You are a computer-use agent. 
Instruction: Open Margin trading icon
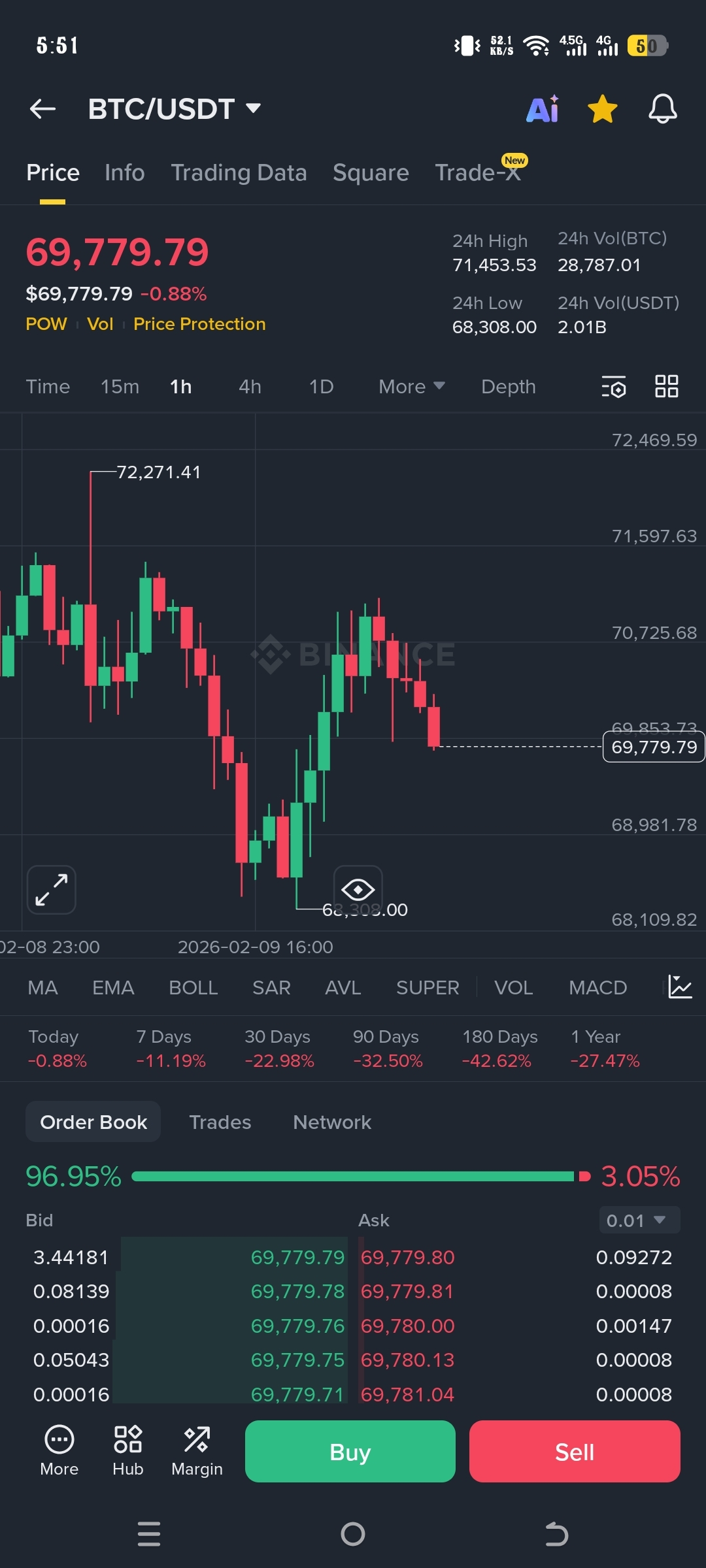point(197,1451)
